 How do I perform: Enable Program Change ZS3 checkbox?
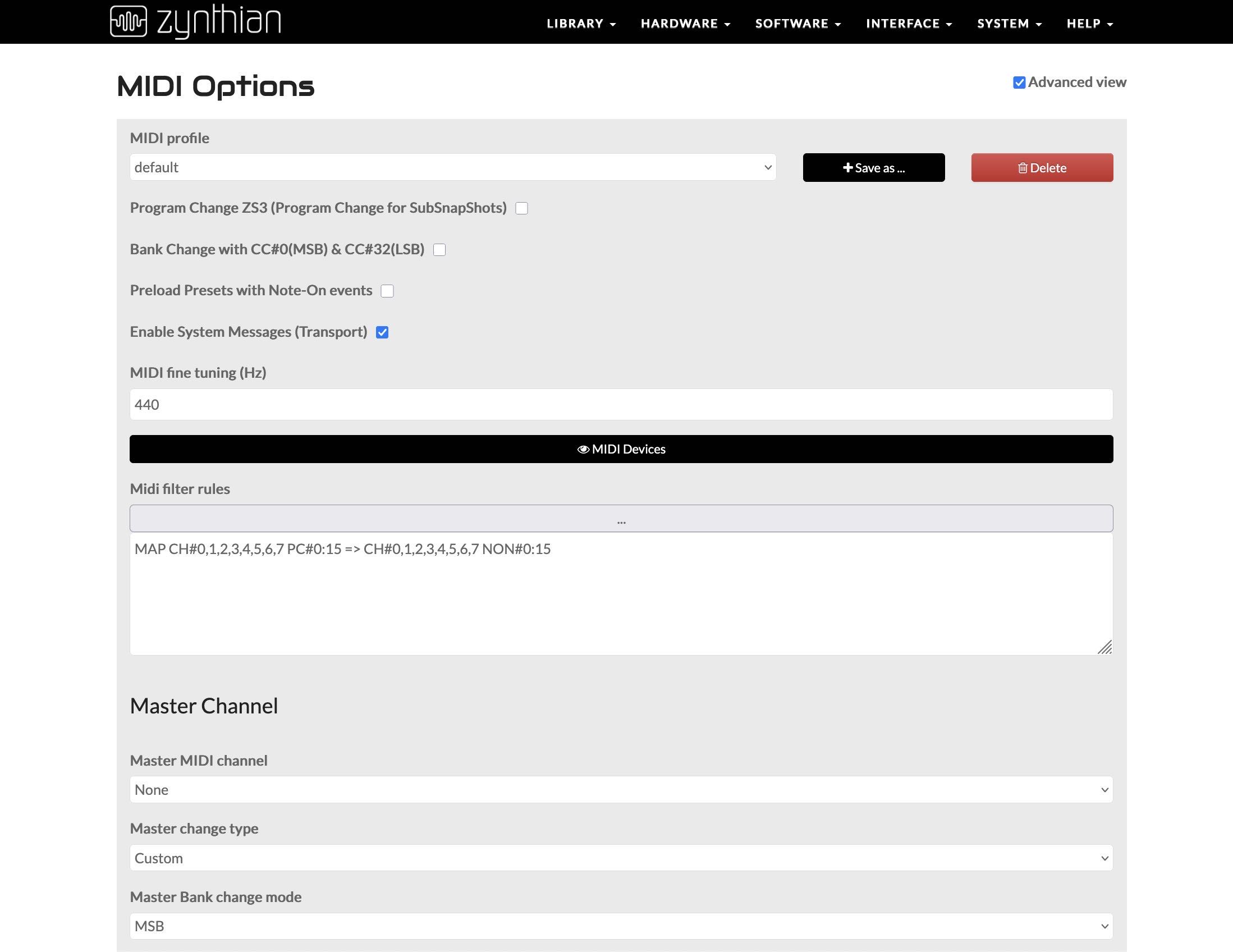pyautogui.click(x=522, y=208)
